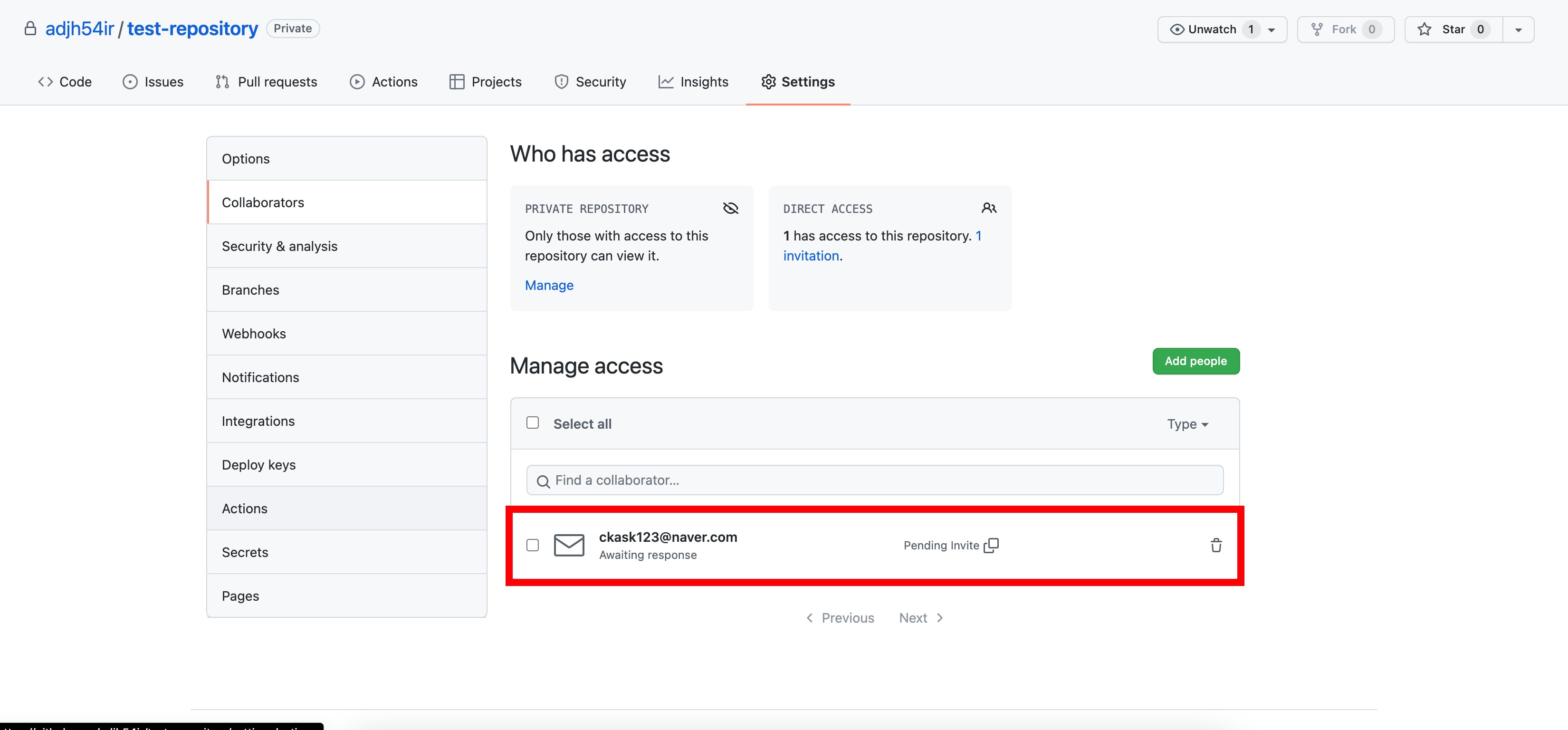Check the Select all checkbox
Image resolution: width=1568 pixels, height=730 pixels.
pyautogui.click(x=533, y=423)
